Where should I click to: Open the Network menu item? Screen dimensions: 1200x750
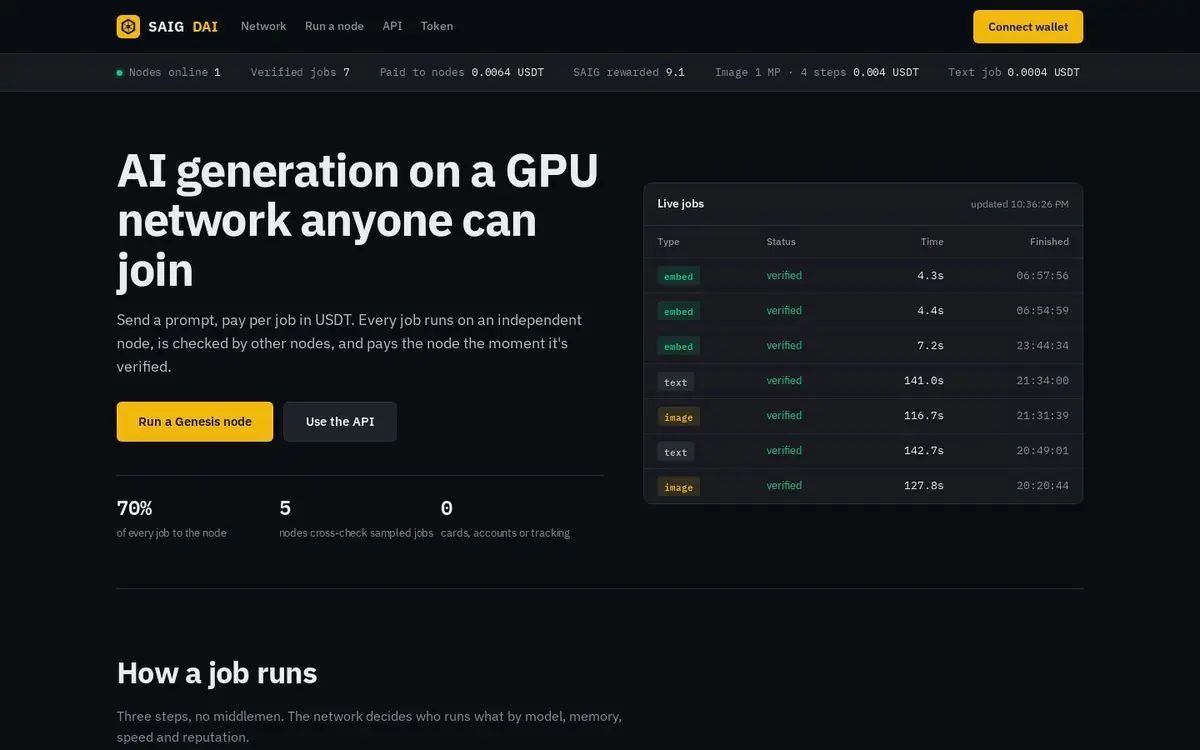point(263,26)
